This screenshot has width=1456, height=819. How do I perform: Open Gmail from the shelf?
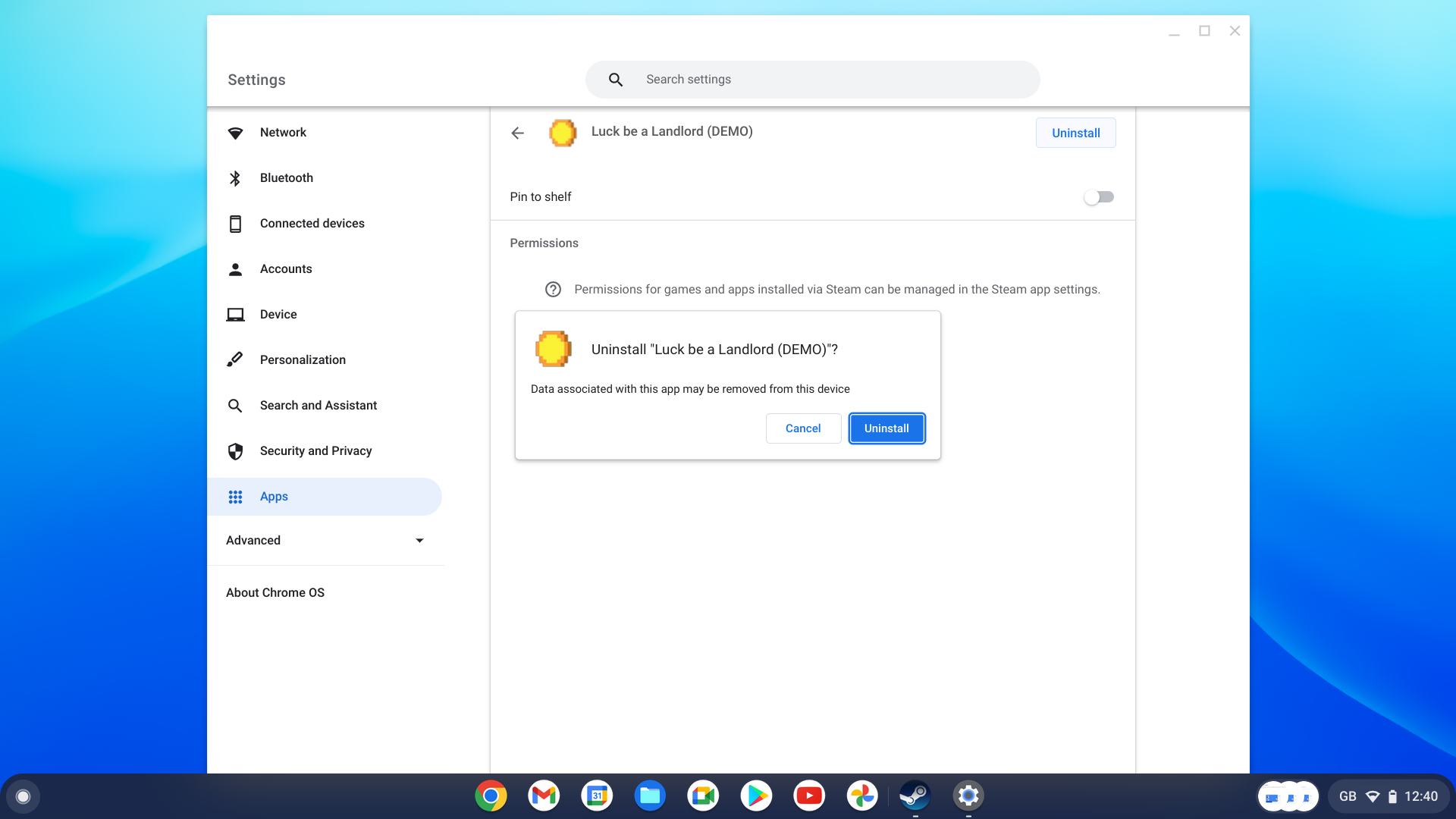(x=544, y=795)
